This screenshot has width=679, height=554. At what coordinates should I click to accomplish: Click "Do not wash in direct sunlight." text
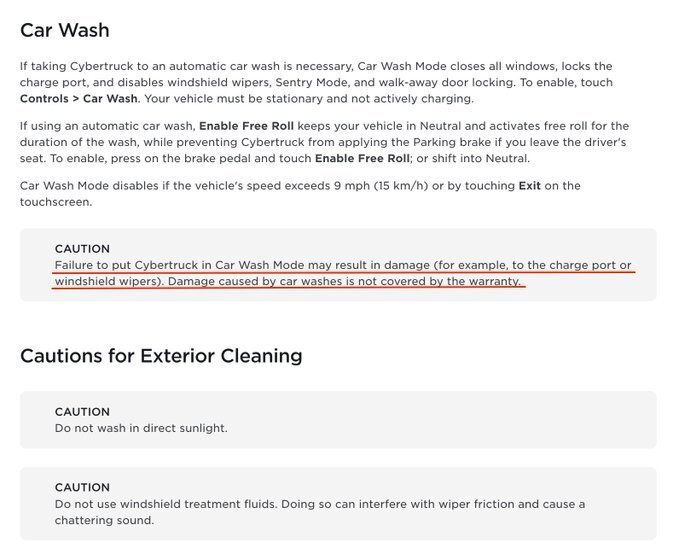141,428
